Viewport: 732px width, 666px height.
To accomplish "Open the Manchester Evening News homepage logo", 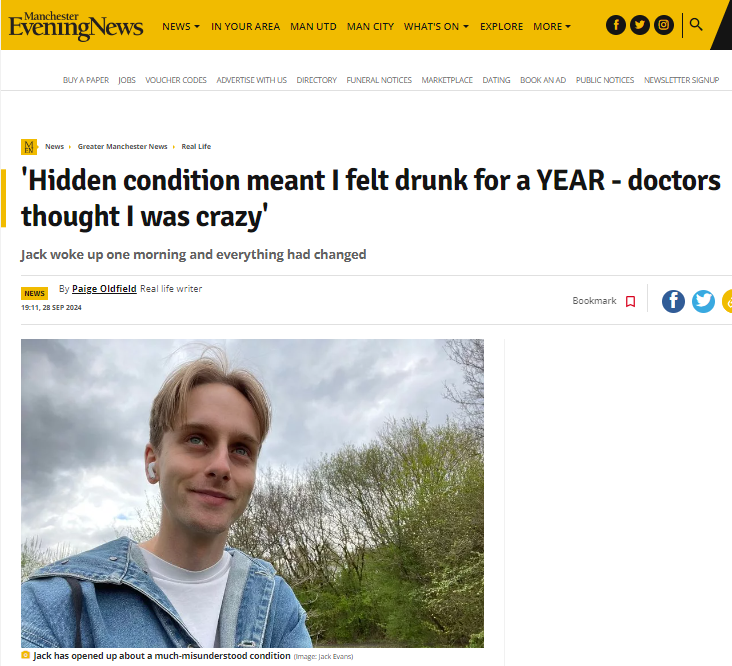I will coord(76,25).
